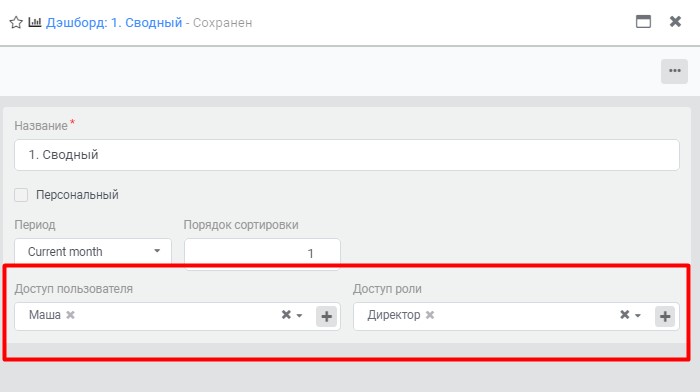Expand Доступ пользователя dropdown arrow

point(300,316)
